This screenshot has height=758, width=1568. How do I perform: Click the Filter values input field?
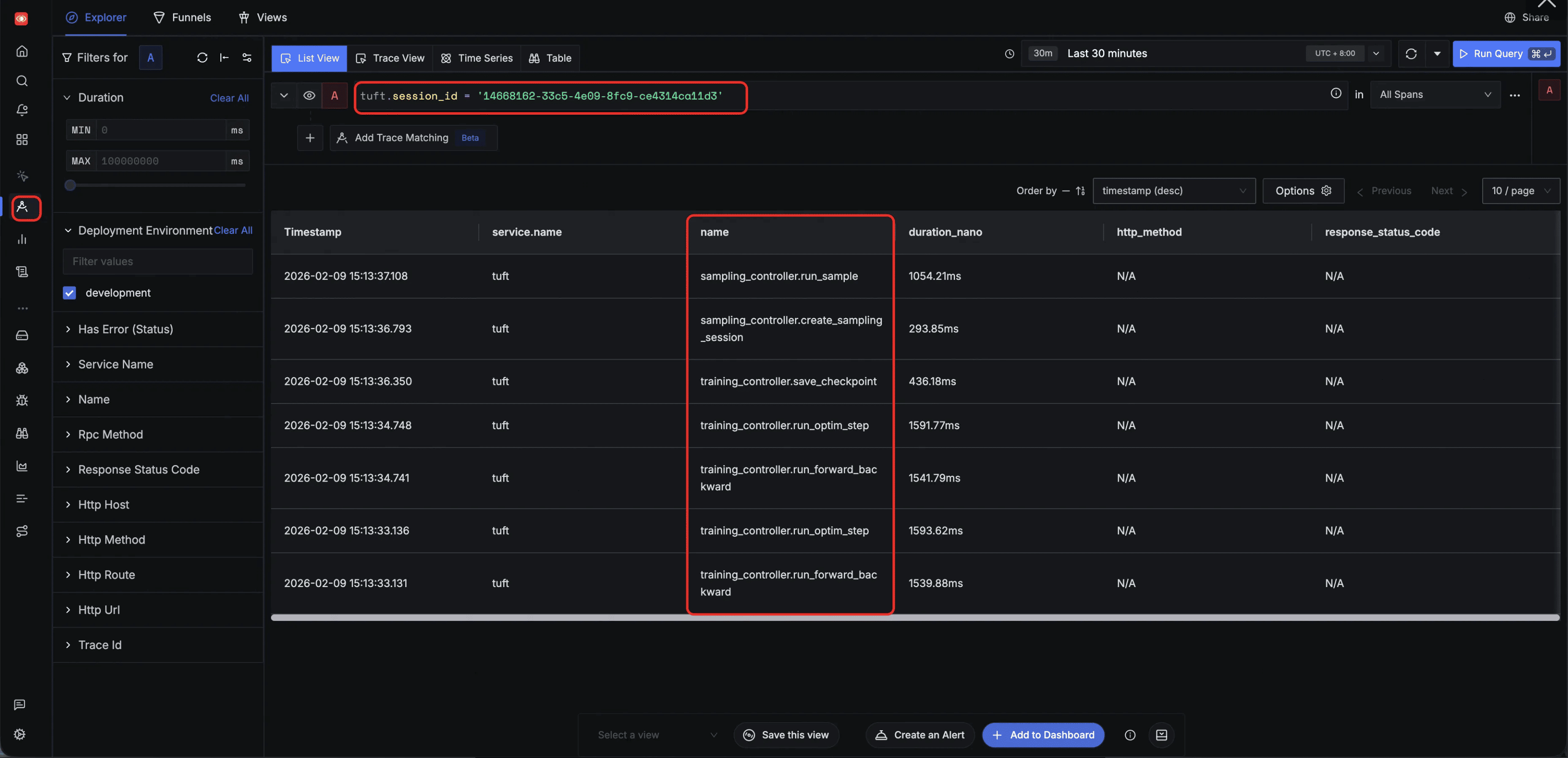157,261
